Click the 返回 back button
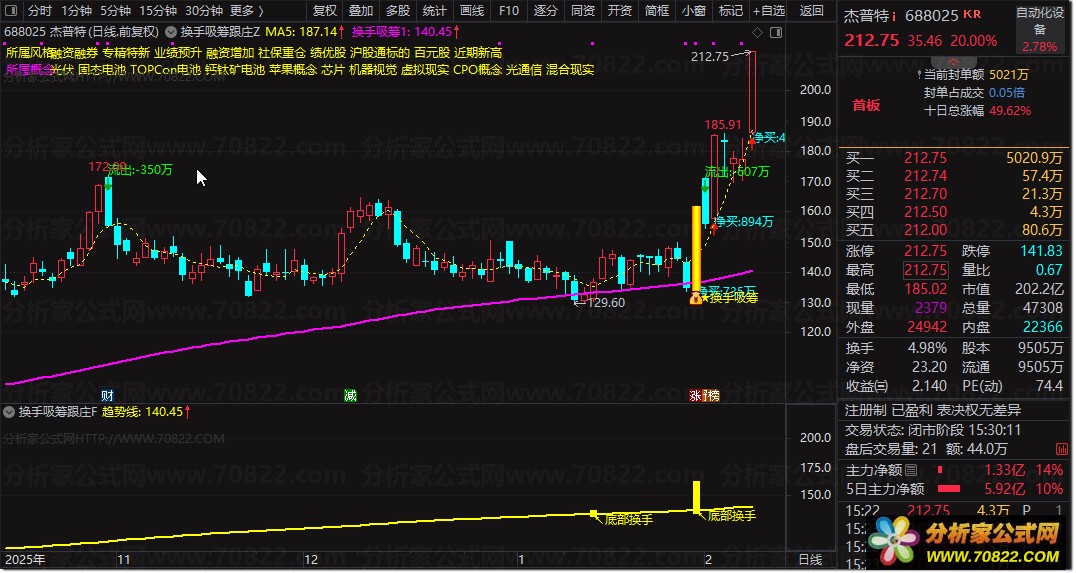1076x573 pixels. tap(812, 10)
